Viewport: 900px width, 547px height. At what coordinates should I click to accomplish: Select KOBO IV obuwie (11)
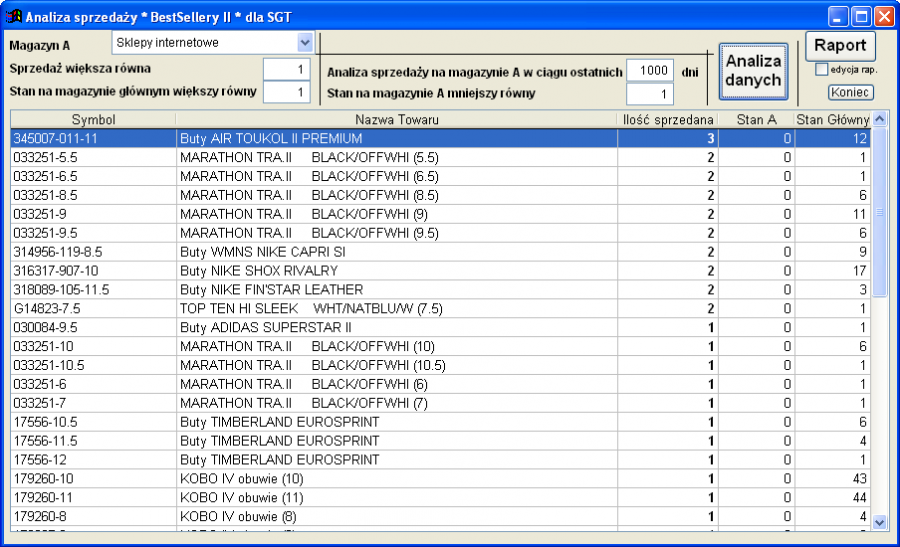(242, 498)
